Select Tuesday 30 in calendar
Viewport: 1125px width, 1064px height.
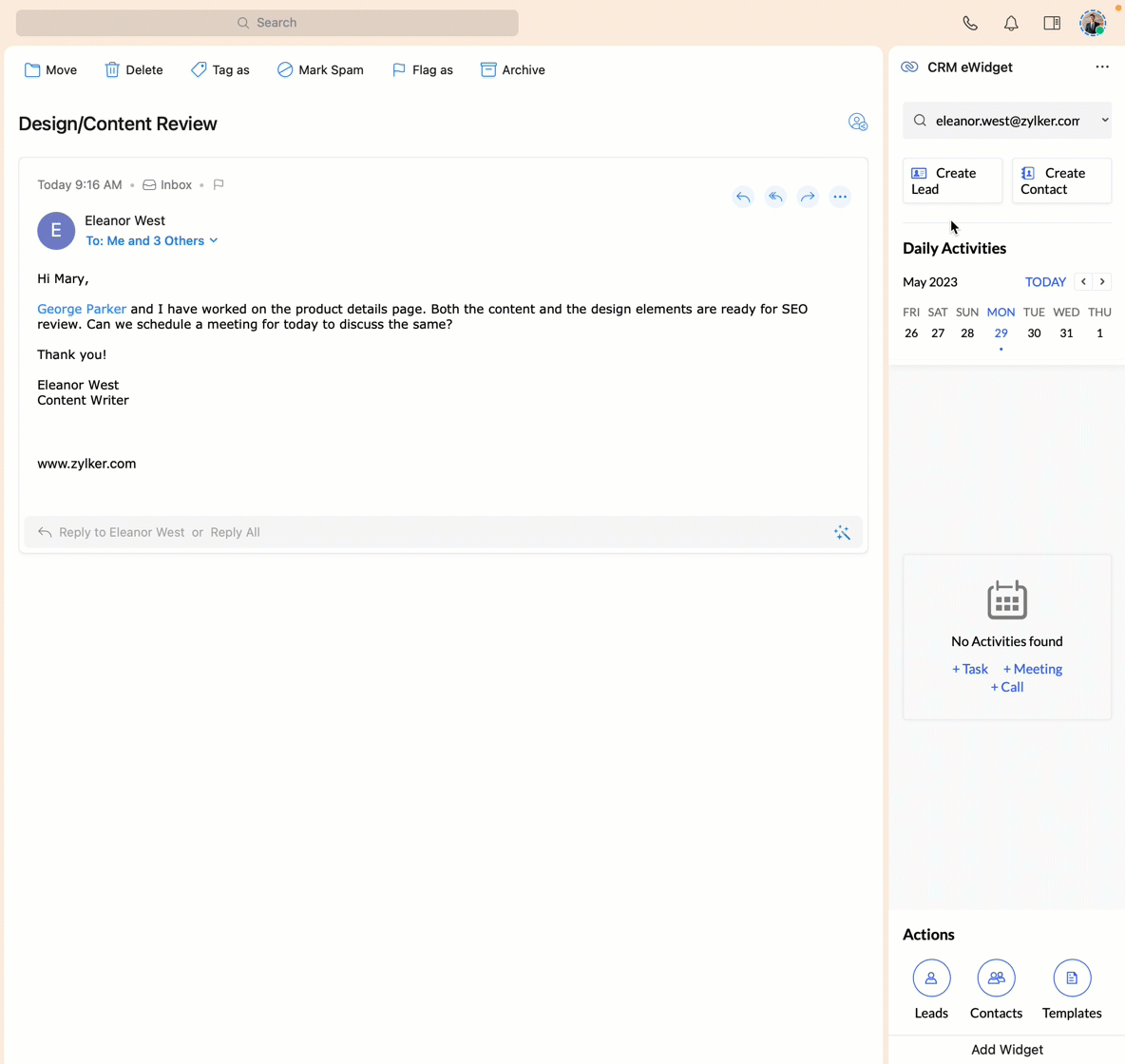(1034, 332)
